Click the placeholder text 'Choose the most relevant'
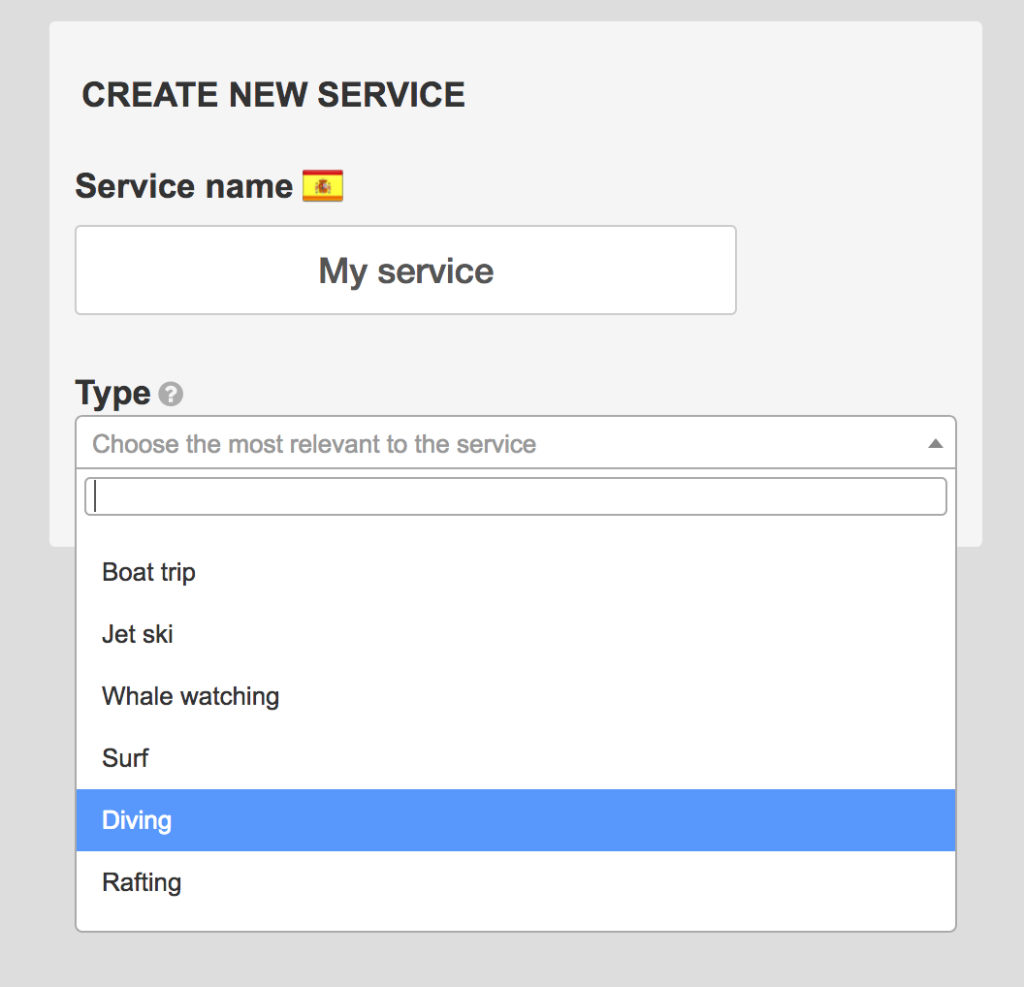1024x987 pixels. (313, 443)
